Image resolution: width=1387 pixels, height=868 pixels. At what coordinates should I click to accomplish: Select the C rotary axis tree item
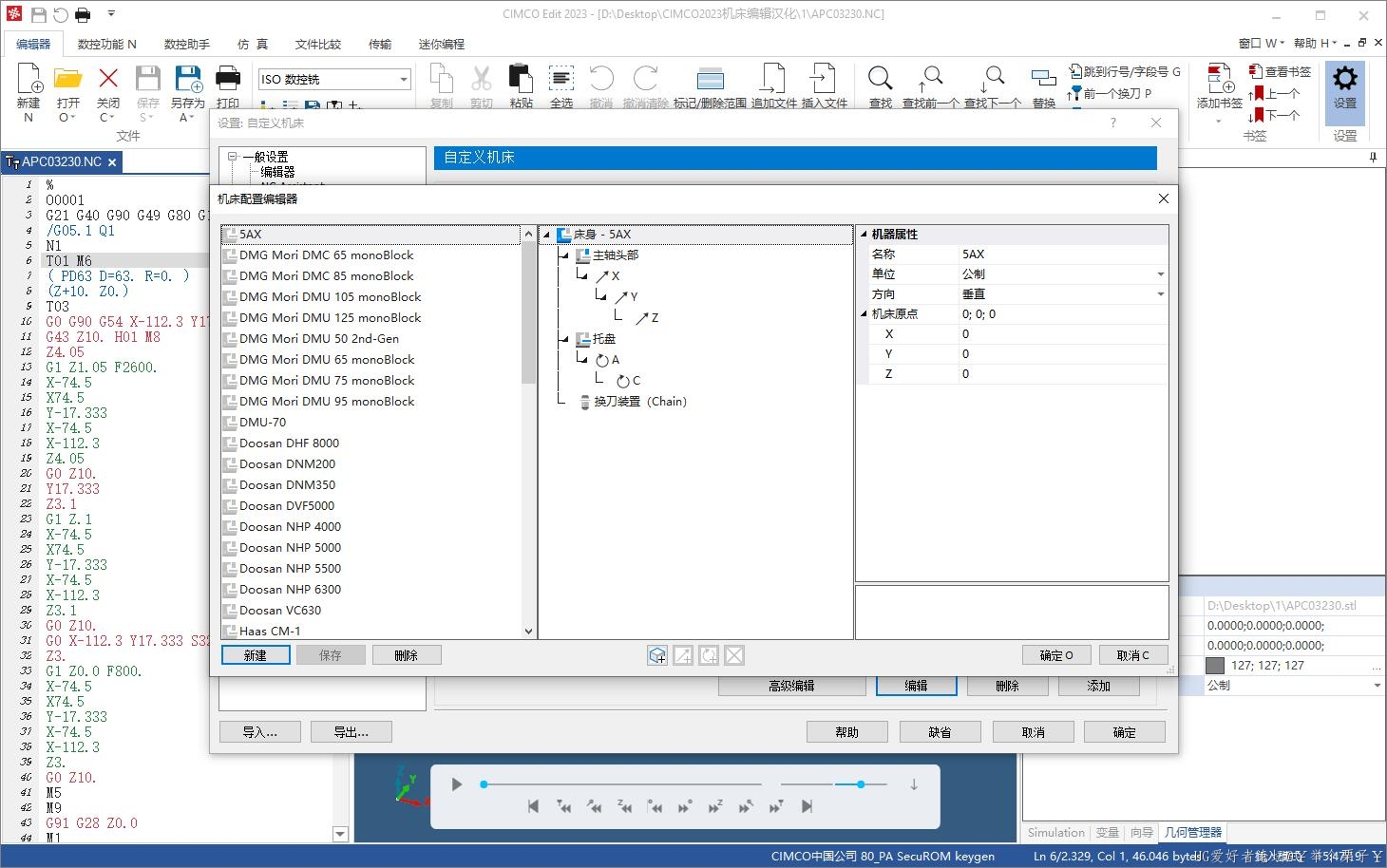coord(629,381)
